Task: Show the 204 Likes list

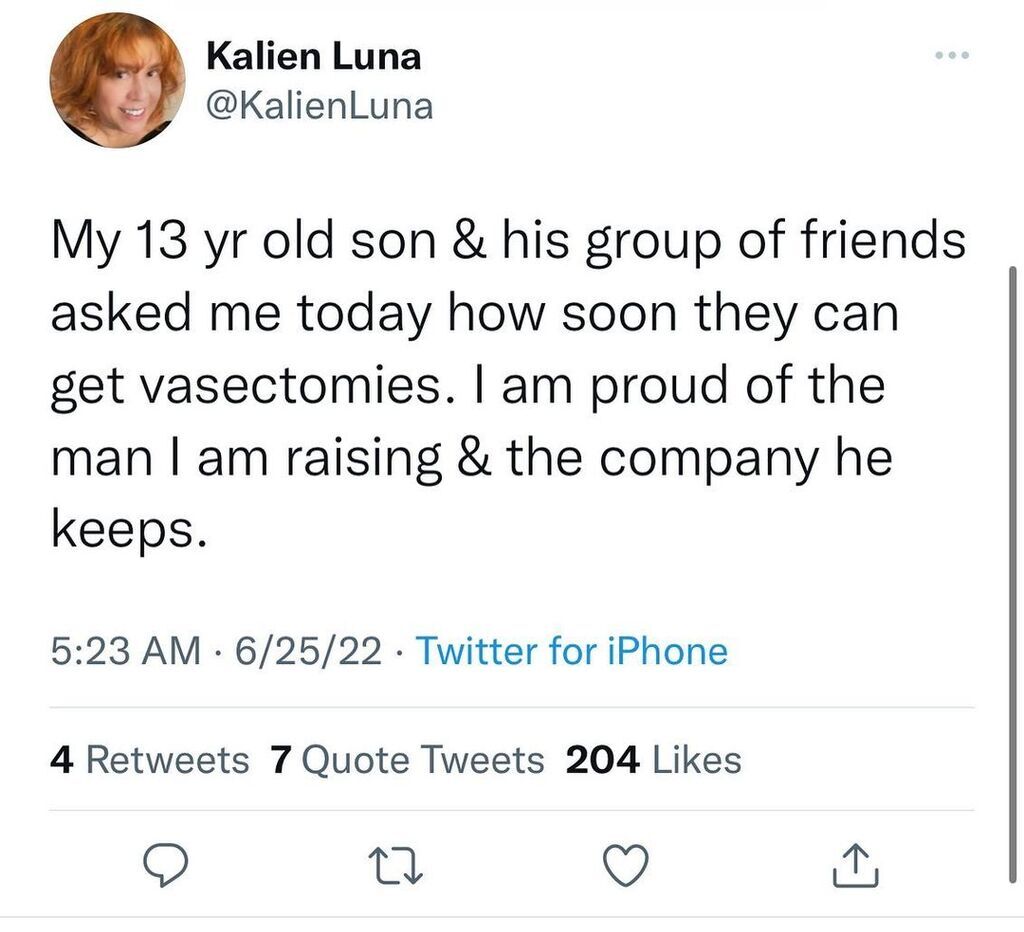Action: click(x=653, y=760)
